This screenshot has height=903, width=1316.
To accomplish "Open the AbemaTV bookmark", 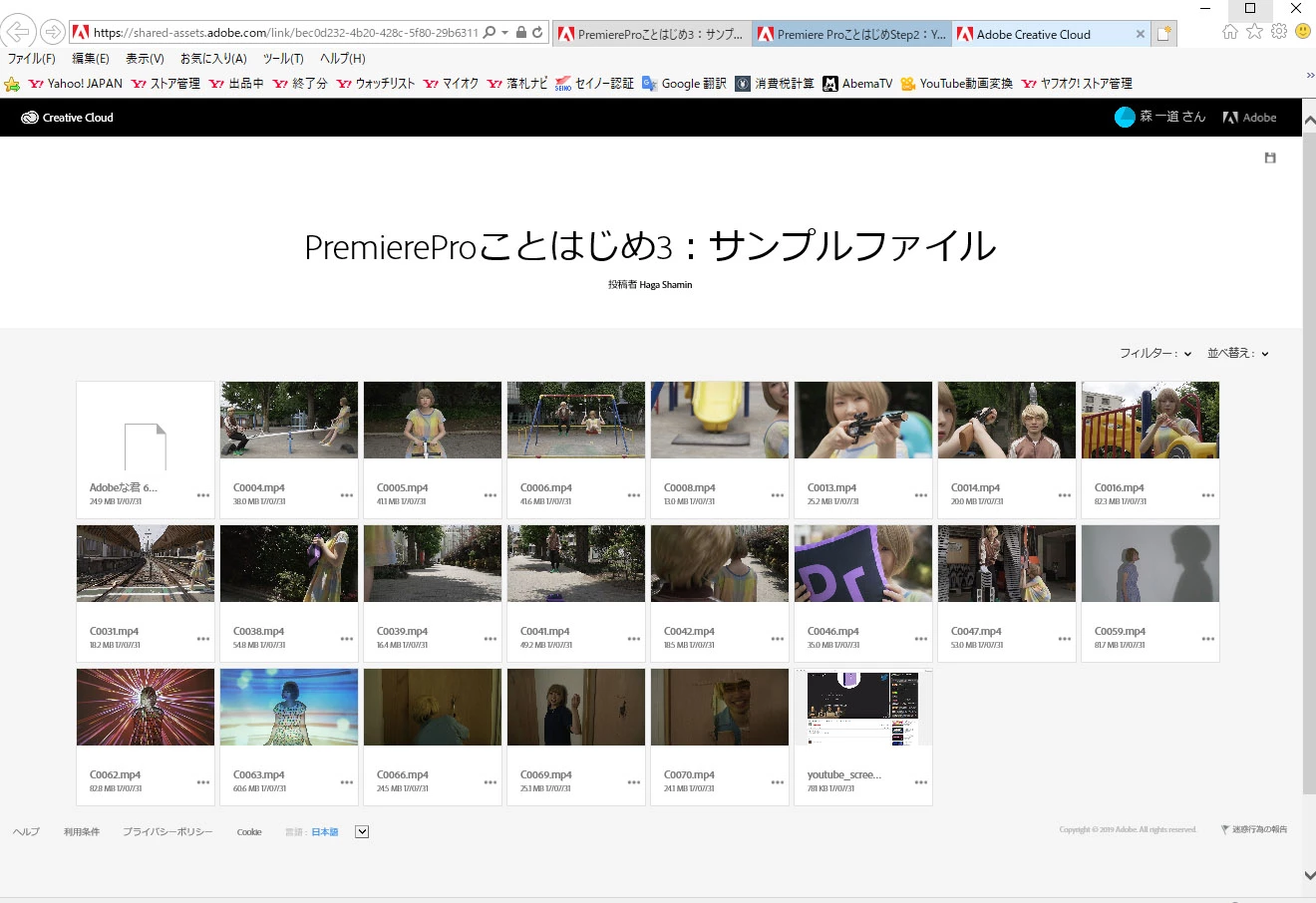I will click(x=857, y=84).
